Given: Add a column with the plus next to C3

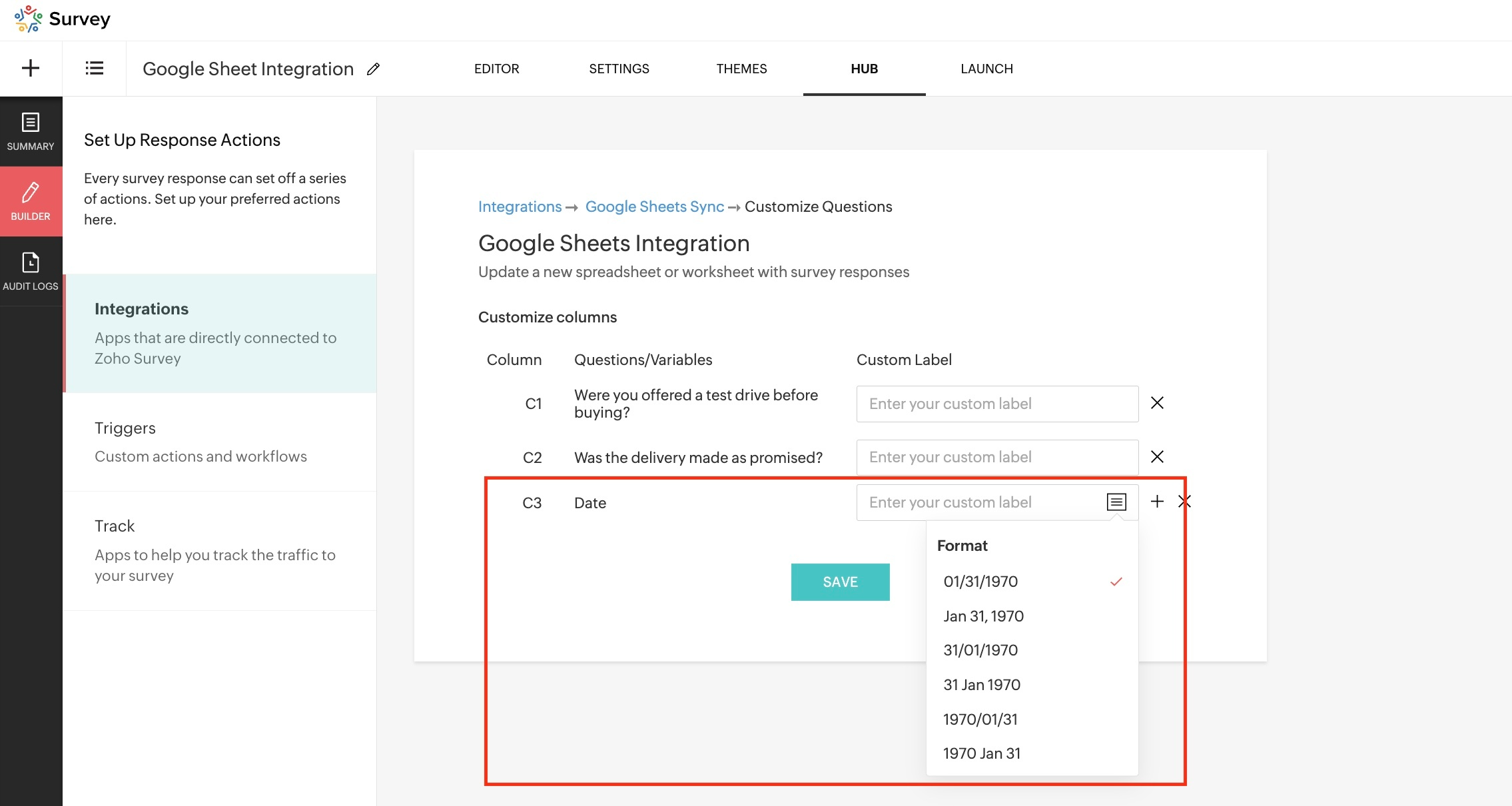Looking at the screenshot, I should click(x=1157, y=502).
